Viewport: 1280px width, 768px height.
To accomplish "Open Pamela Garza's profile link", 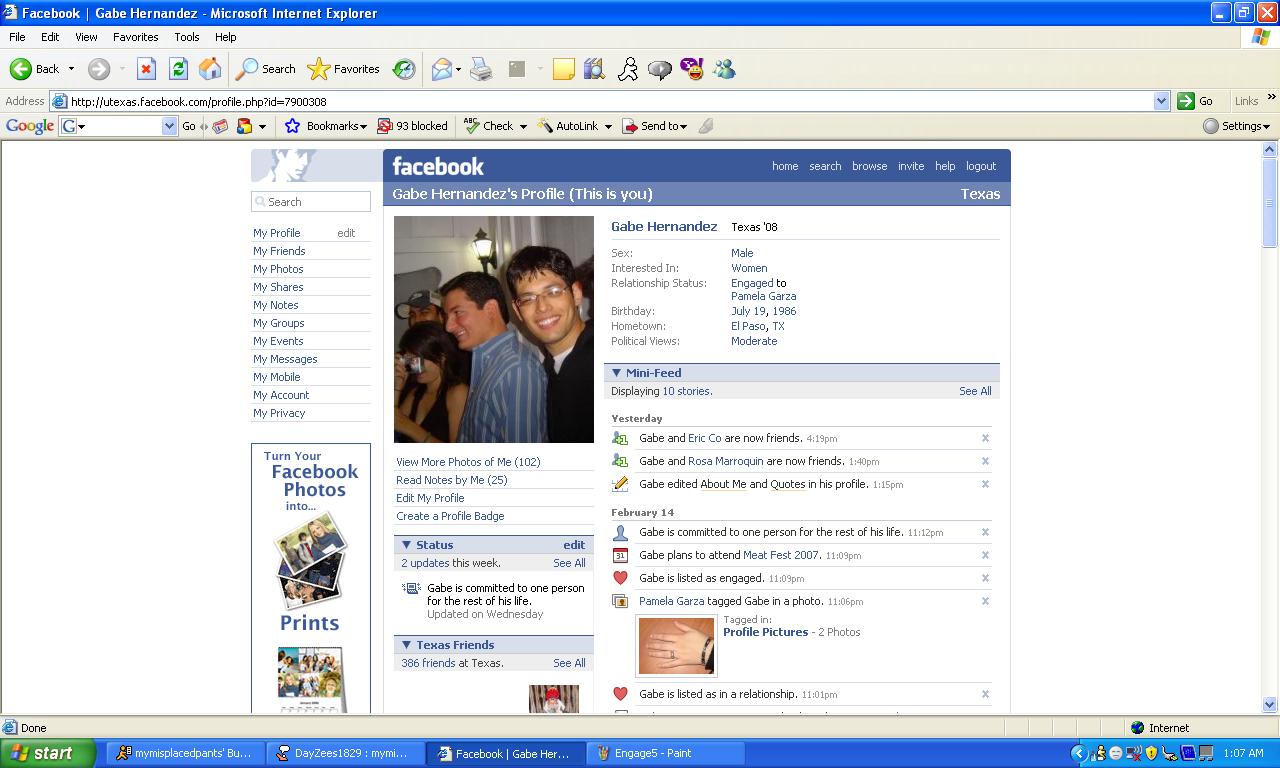I will click(x=763, y=296).
